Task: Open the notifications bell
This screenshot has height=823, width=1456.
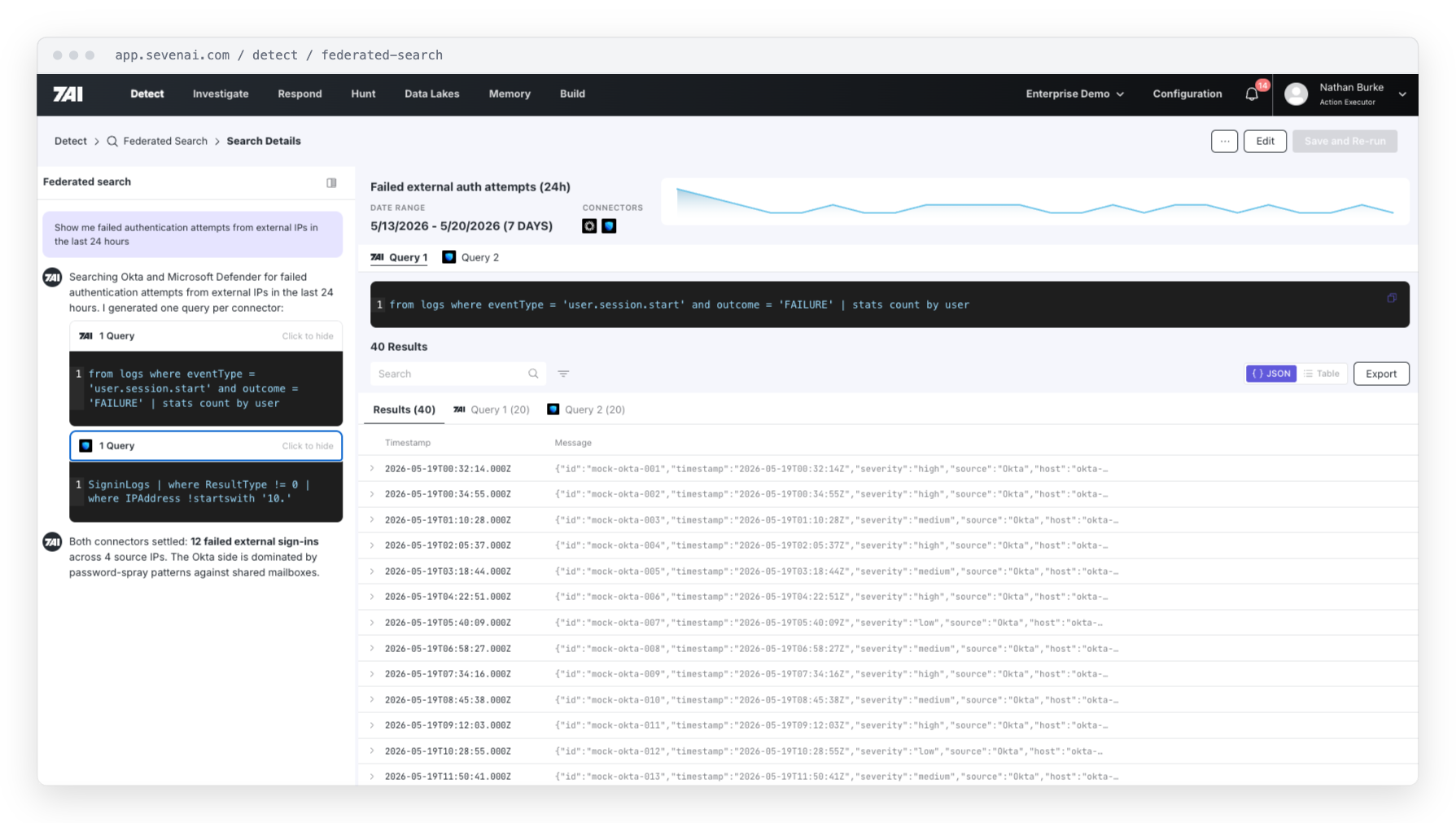Action: pyautogui.click(x=1252, y=94)
